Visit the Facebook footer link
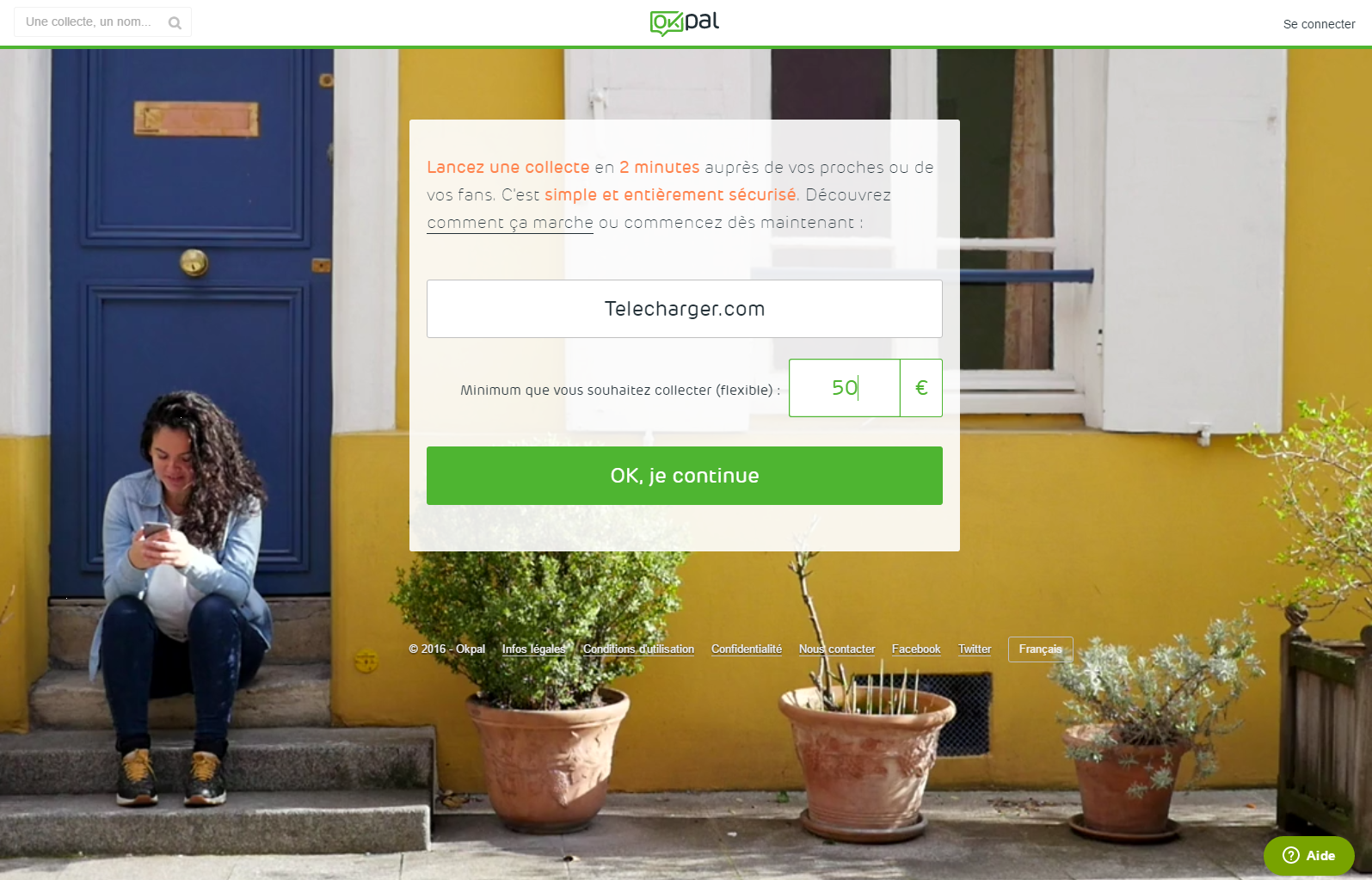 click(x=916, y=649)
